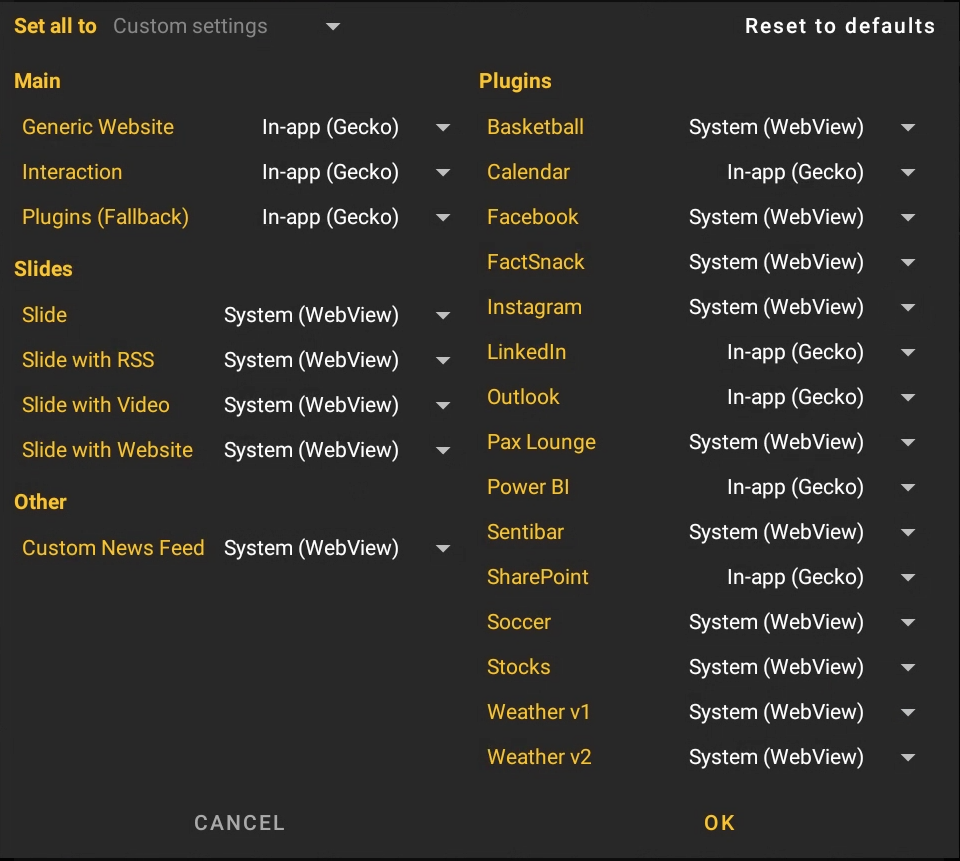Viewport: 960px width, 861px height.
Task: Expand Power BI engine dropdown
Action: point(908,488)
